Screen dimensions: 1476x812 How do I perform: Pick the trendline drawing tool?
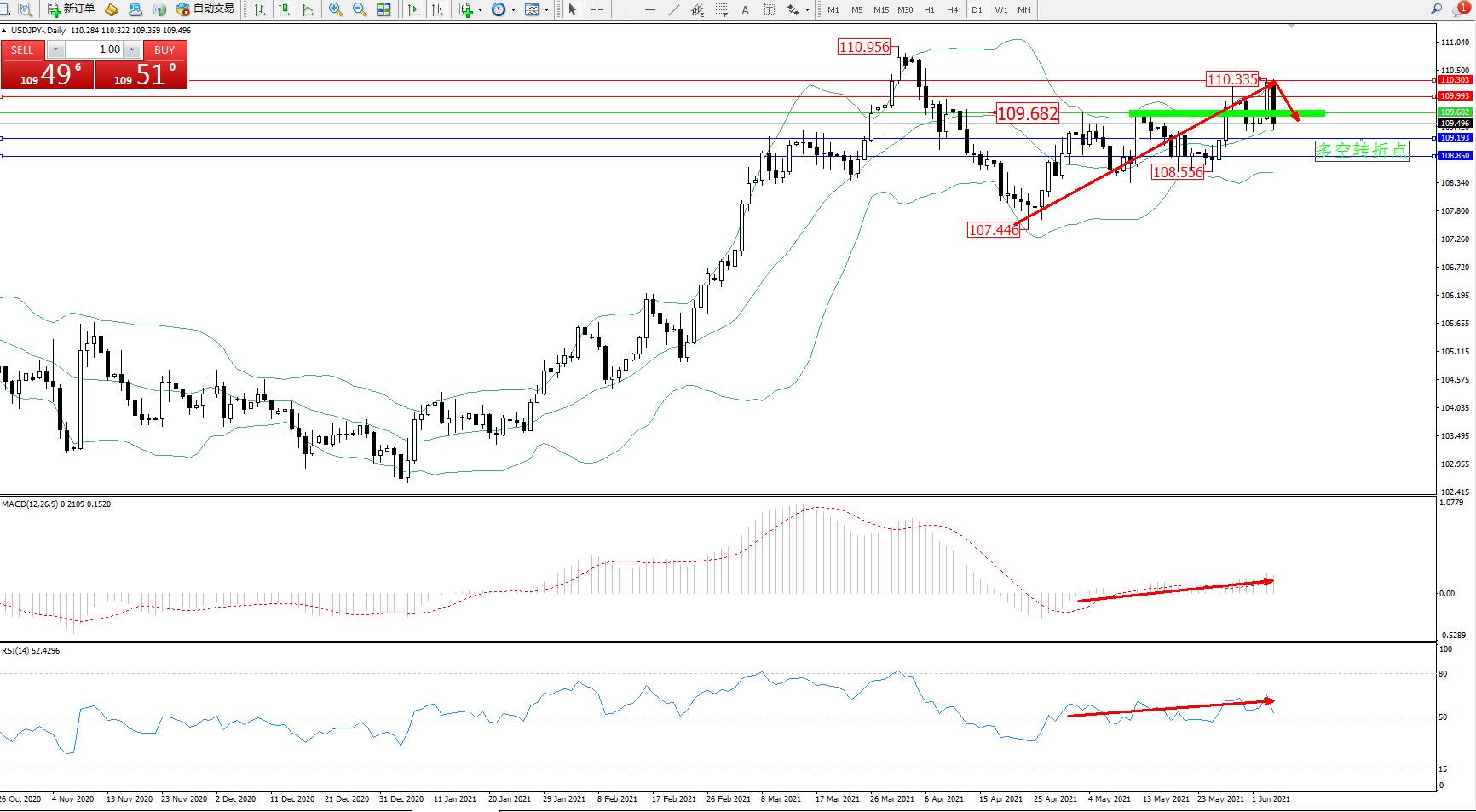(x=674, y=9)
